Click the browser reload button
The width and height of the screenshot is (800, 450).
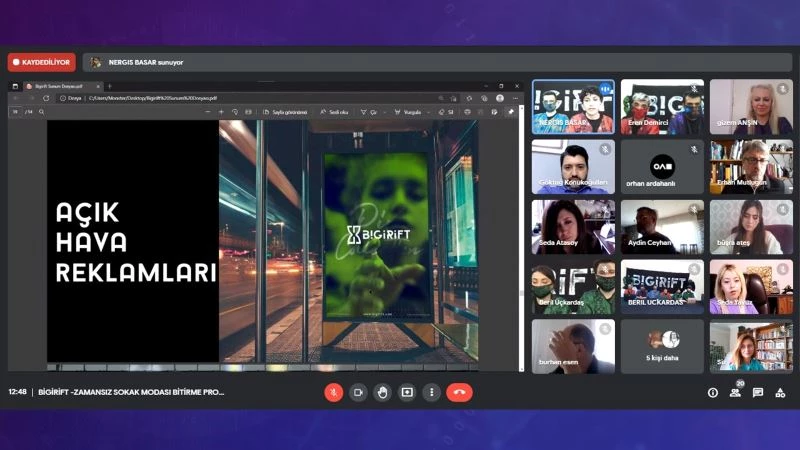coord(43,98)
